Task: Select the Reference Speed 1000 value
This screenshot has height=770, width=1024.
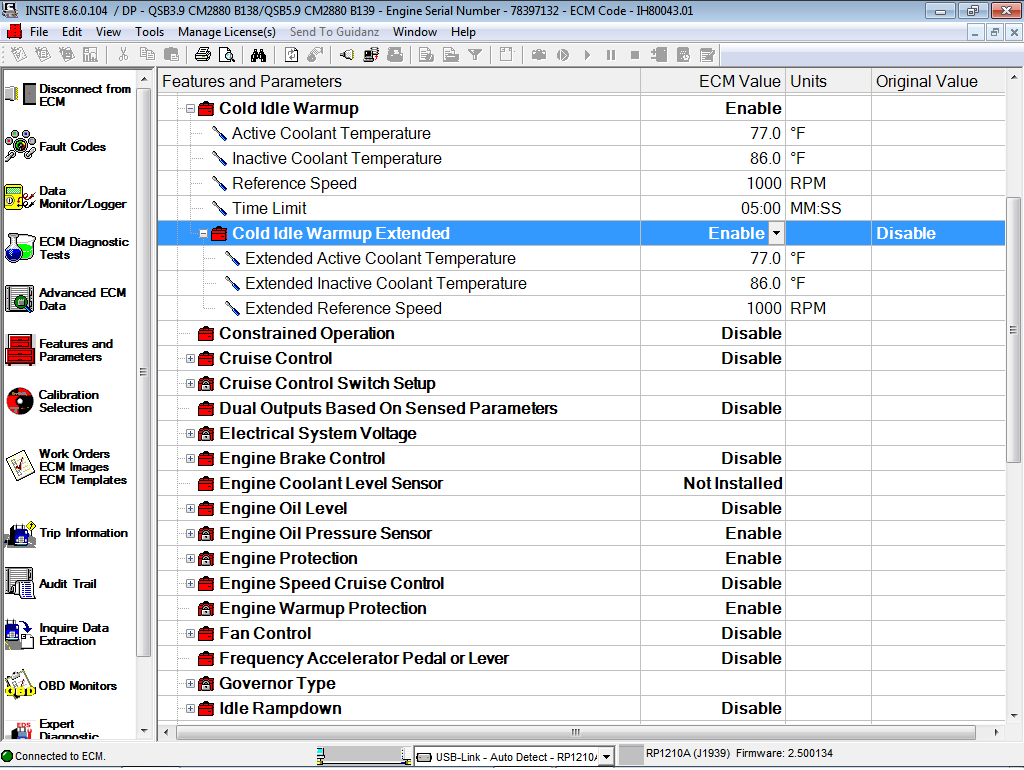Action: click(763, 184)
